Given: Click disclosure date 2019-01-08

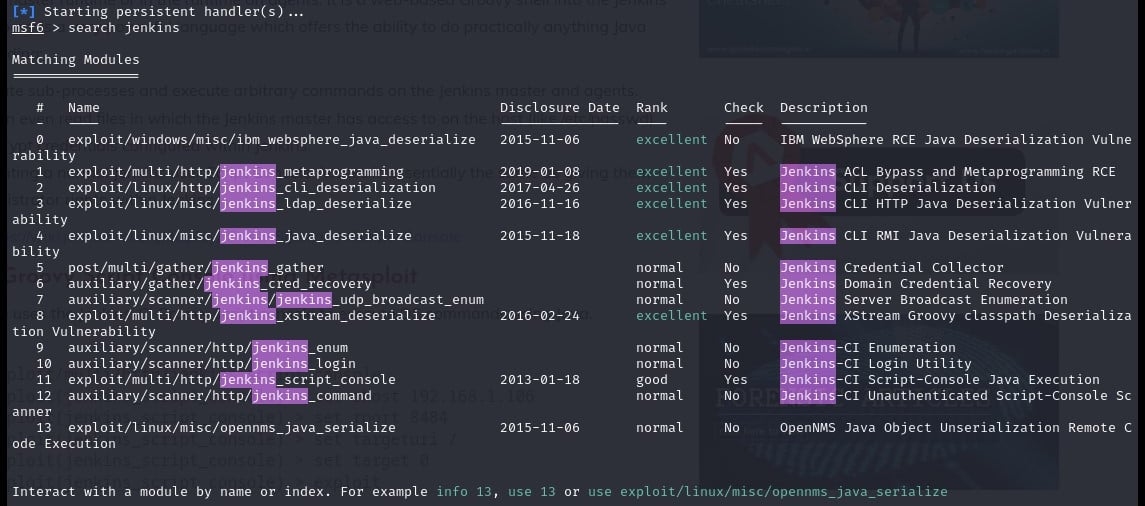Looking at the screenshot, I should tap(540, 172).
